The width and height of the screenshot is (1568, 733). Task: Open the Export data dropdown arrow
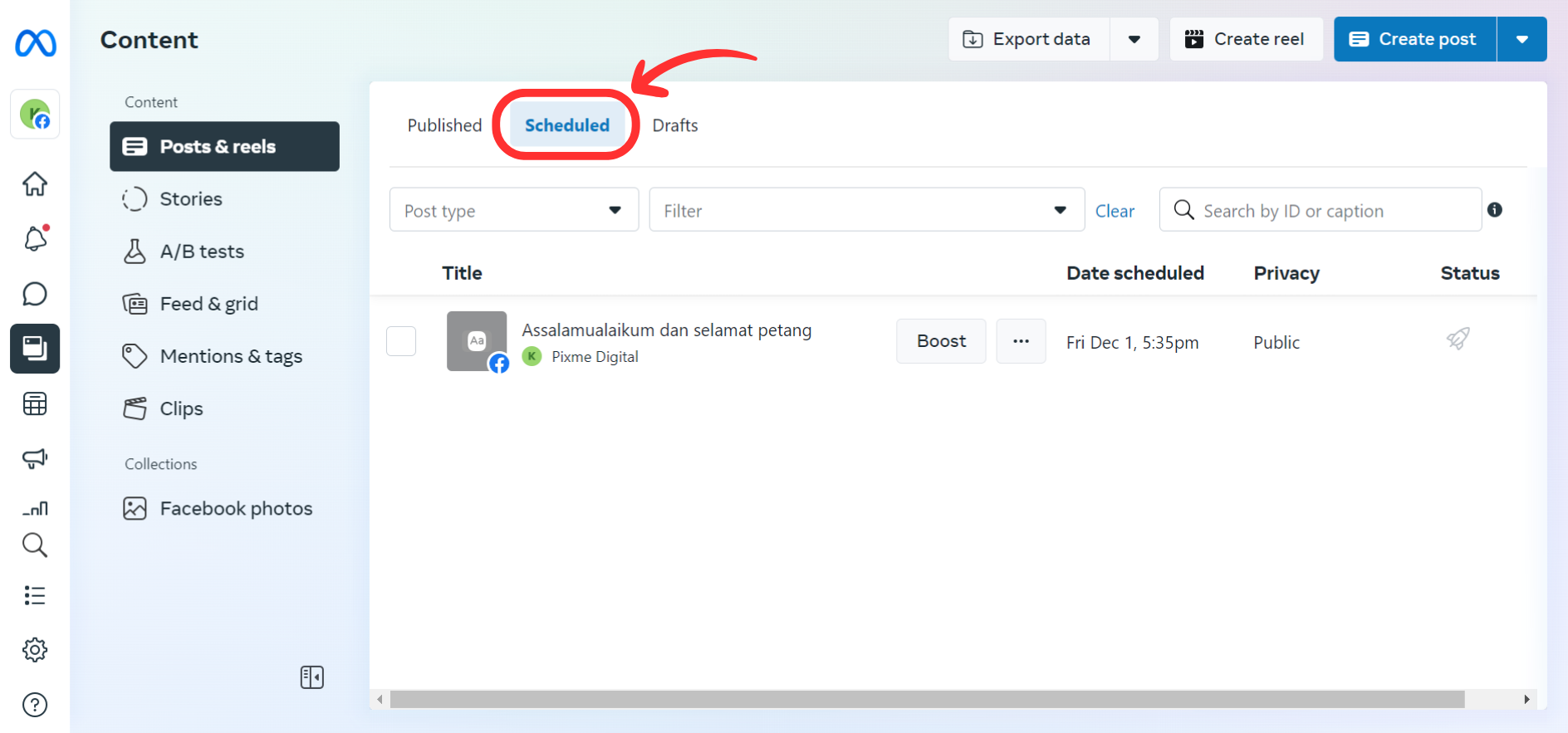tap(1134, 39)
